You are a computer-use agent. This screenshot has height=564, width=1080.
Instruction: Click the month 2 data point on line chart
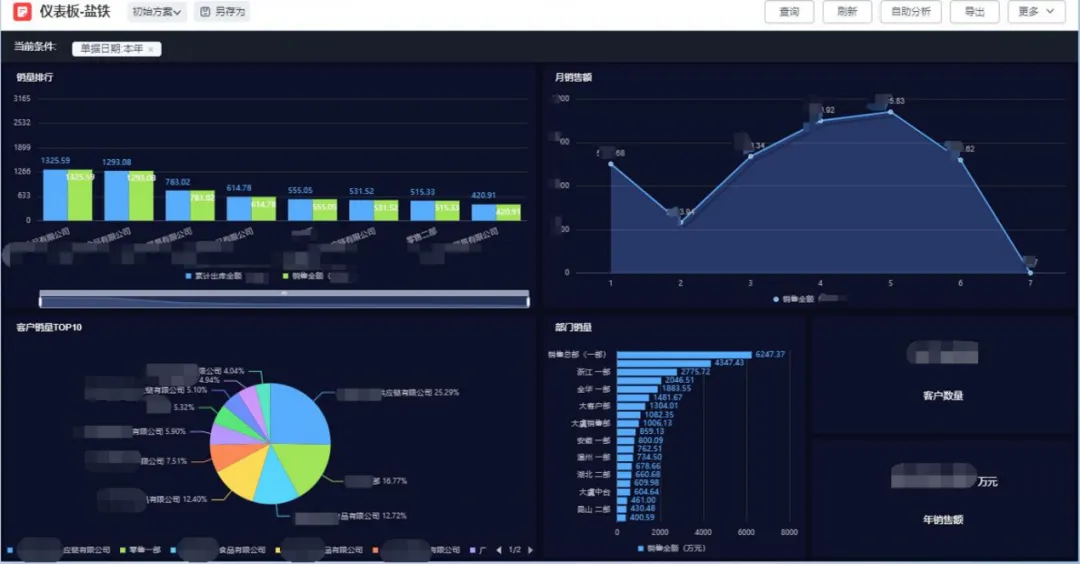pyautogui.click(x=681, y=222)
